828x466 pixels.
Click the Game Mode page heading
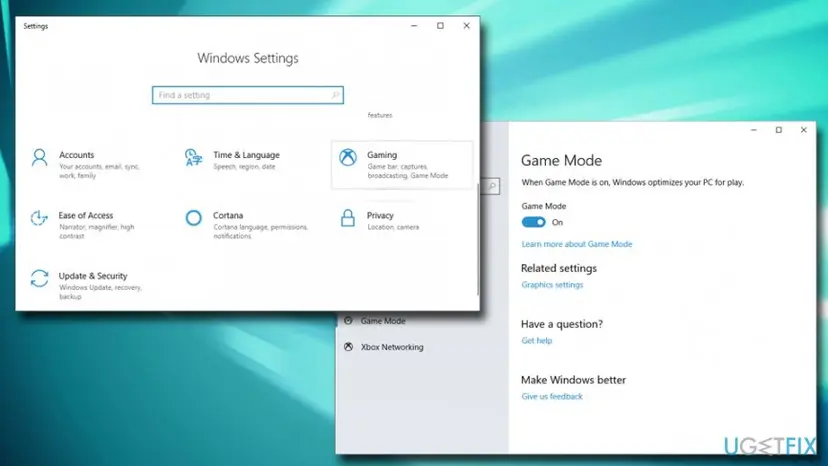(x=561, y=161)
